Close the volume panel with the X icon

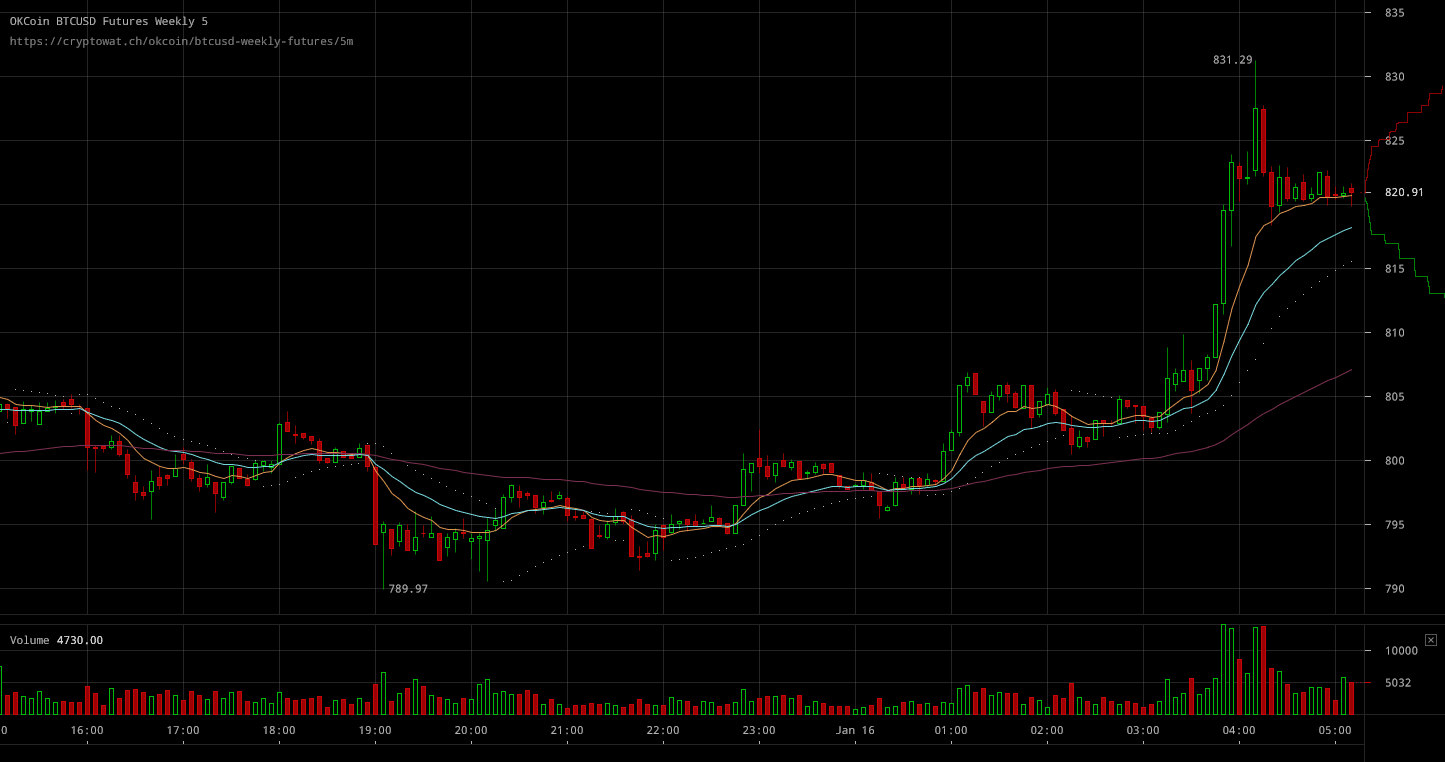pyautogui.click(x=1431, y=640)
